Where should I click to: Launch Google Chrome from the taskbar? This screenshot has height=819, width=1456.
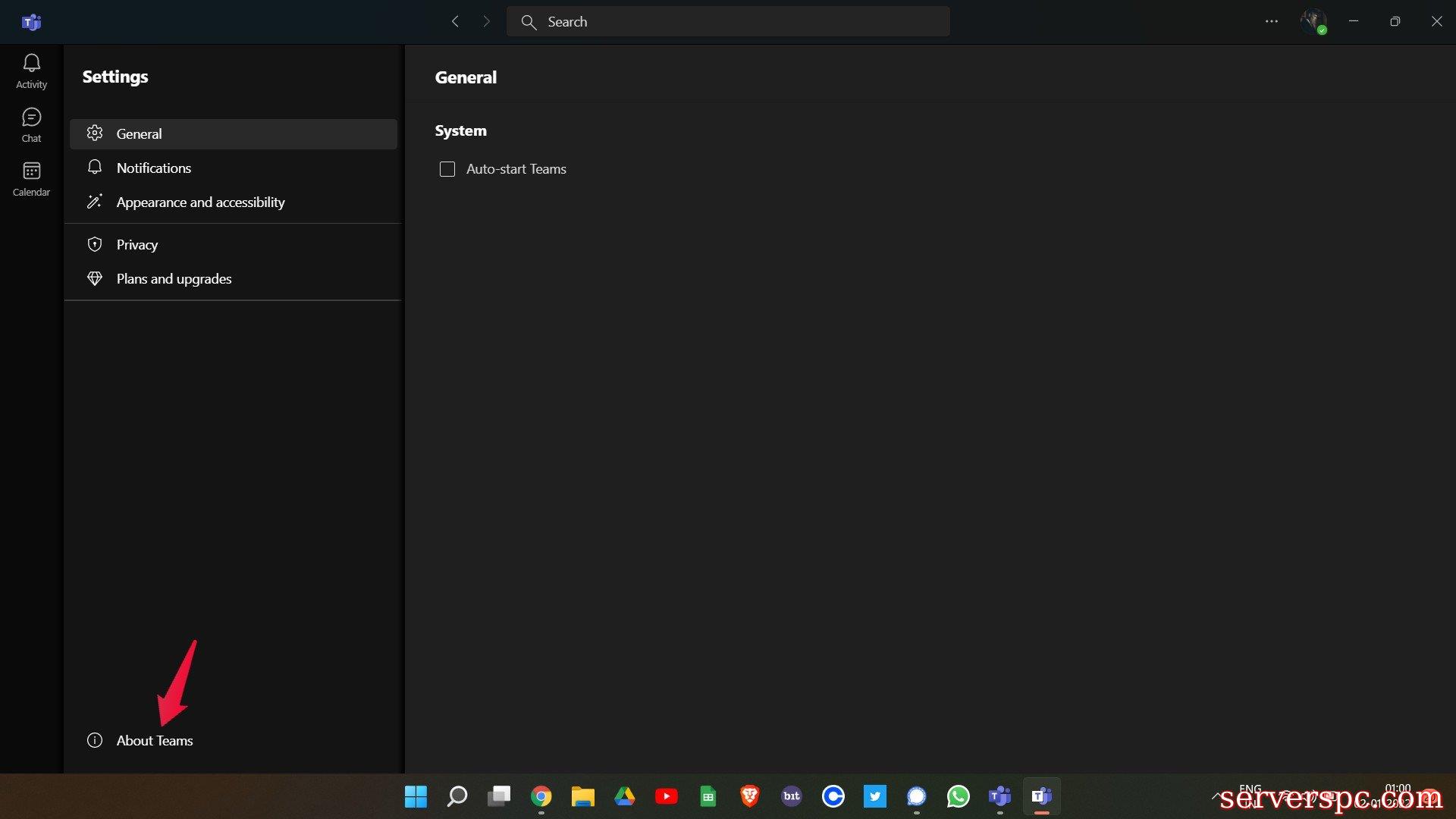tap(541, 796)
